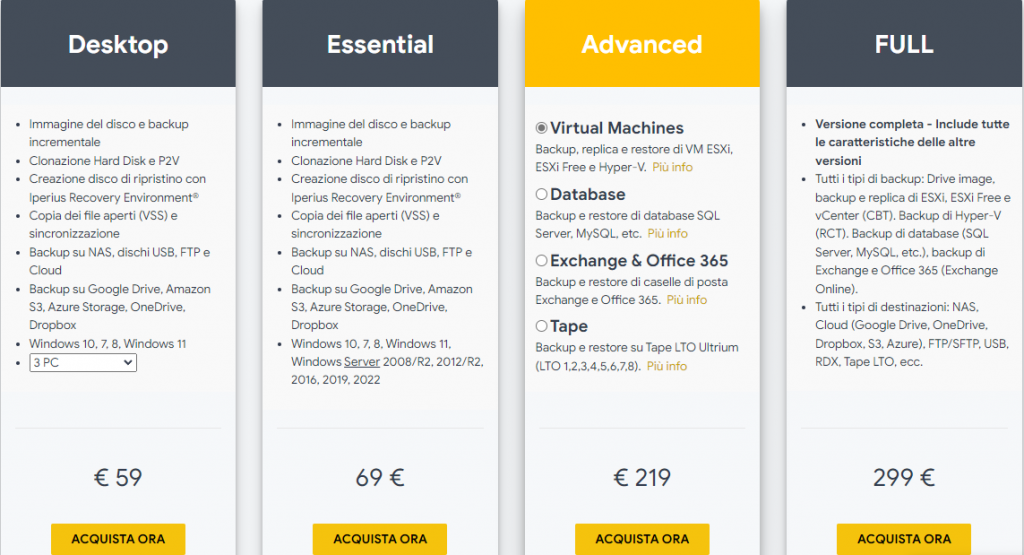Viewport: 1024px width, 555px height.
Task: Open Più info link for Tape
Action: point(667,366)
